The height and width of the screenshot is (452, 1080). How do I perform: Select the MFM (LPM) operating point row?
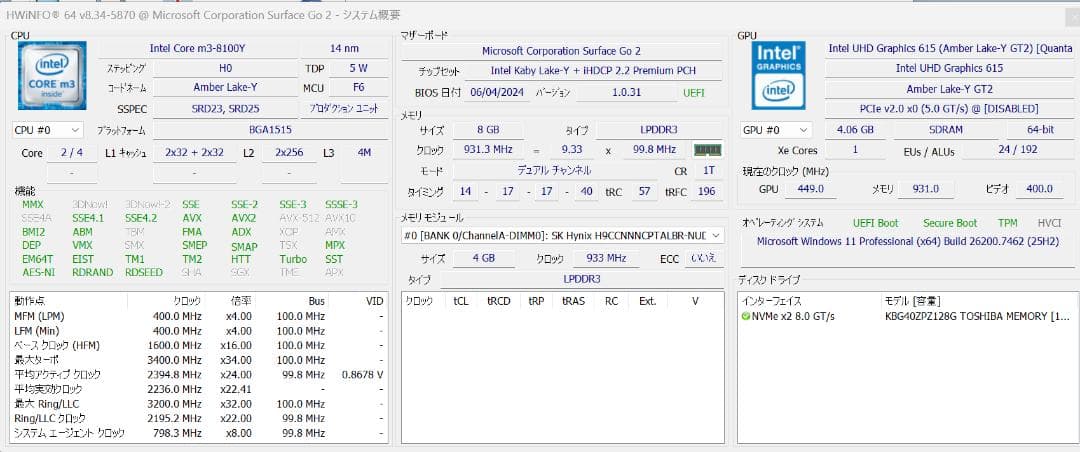(x=198, y=316)
